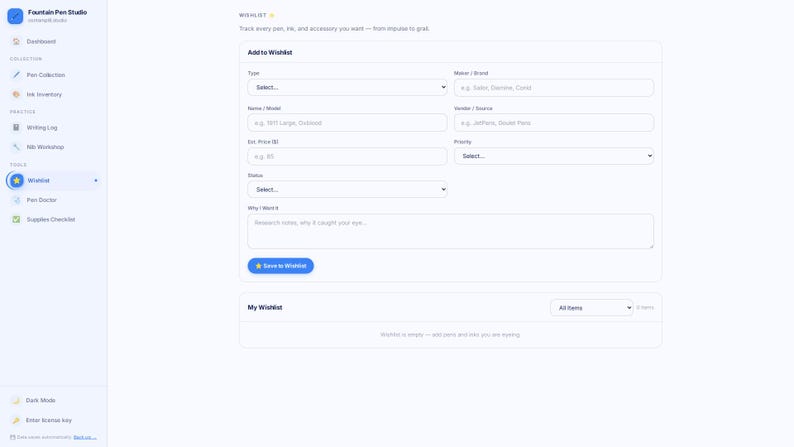Open Dashboard via its house icon
794x447 pixels.
coord(16,42)
